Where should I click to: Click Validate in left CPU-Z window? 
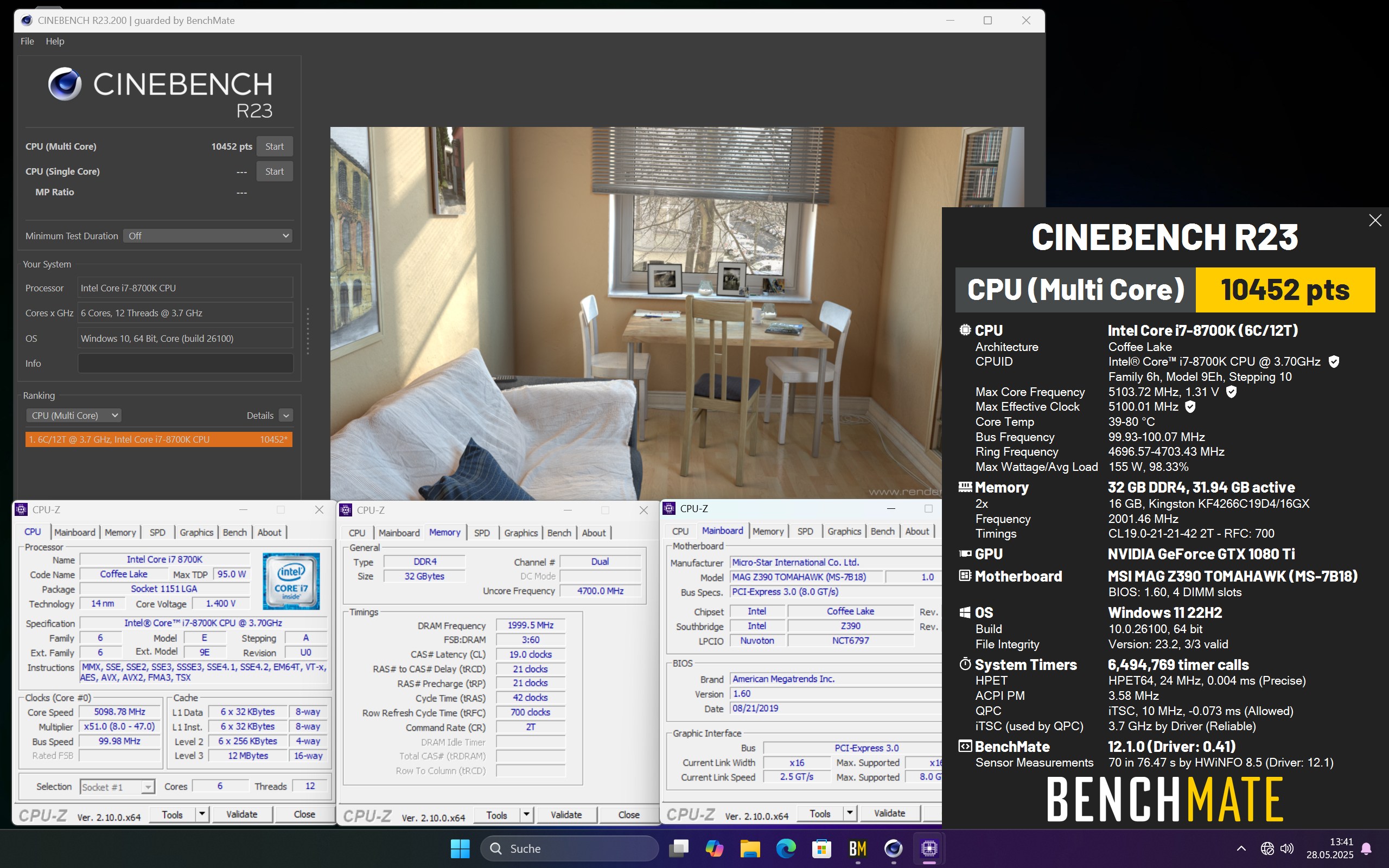coord(241,814)
